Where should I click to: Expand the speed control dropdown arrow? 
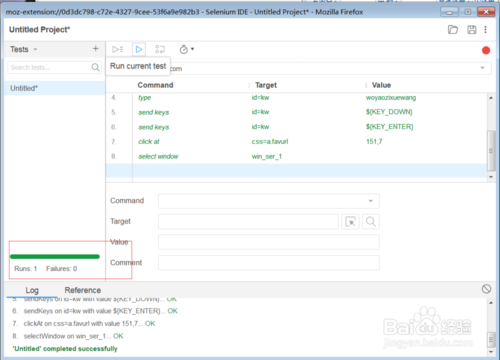(192, 49)
